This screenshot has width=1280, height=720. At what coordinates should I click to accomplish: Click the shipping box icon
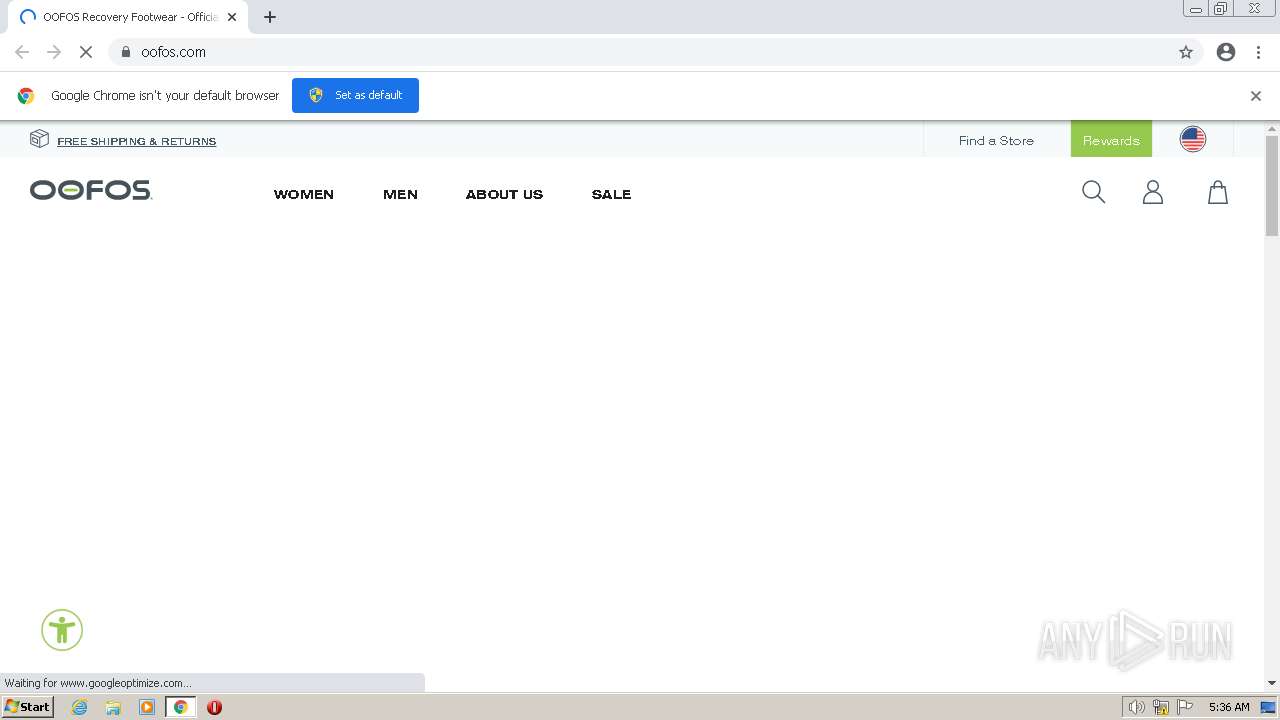coord(39,139)
